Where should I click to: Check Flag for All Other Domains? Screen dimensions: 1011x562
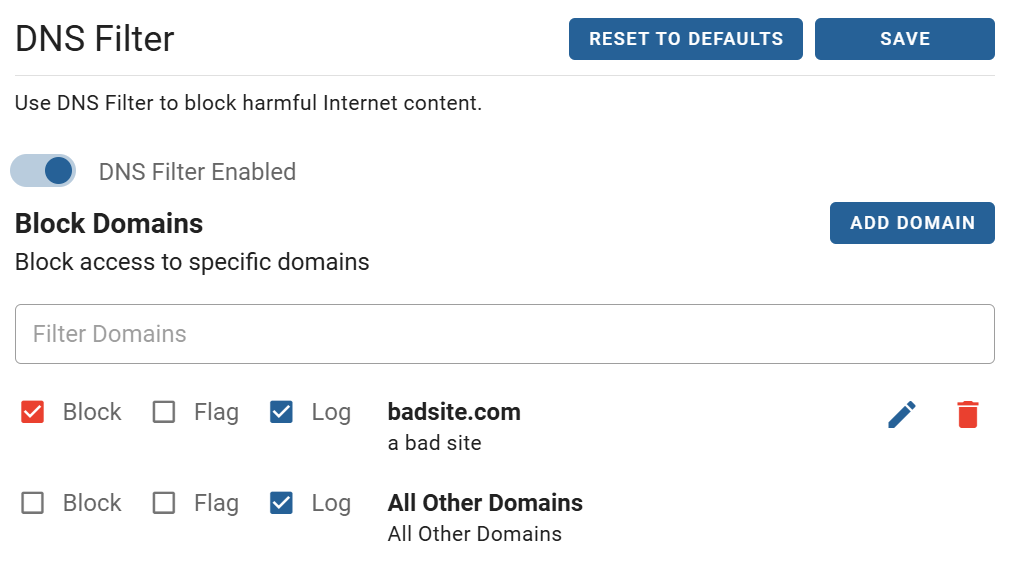pyautogui.click(x=164, y=503)
